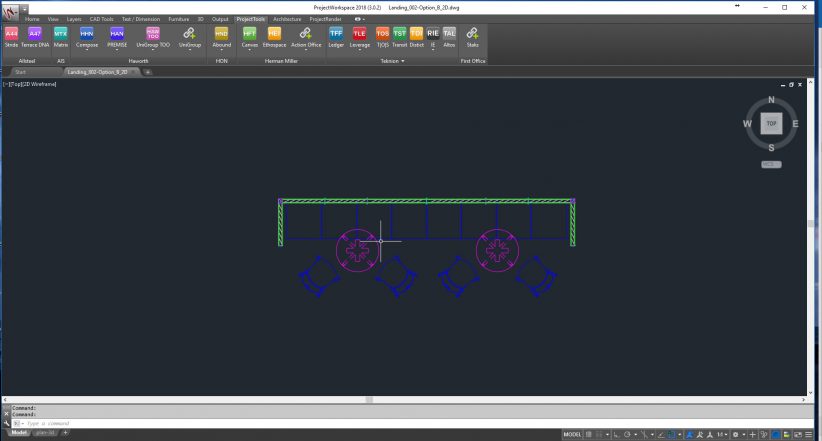This screenshot has height=441, width=822.
Task: Select the Ledger TFF tool
Action: pos(335,36)
